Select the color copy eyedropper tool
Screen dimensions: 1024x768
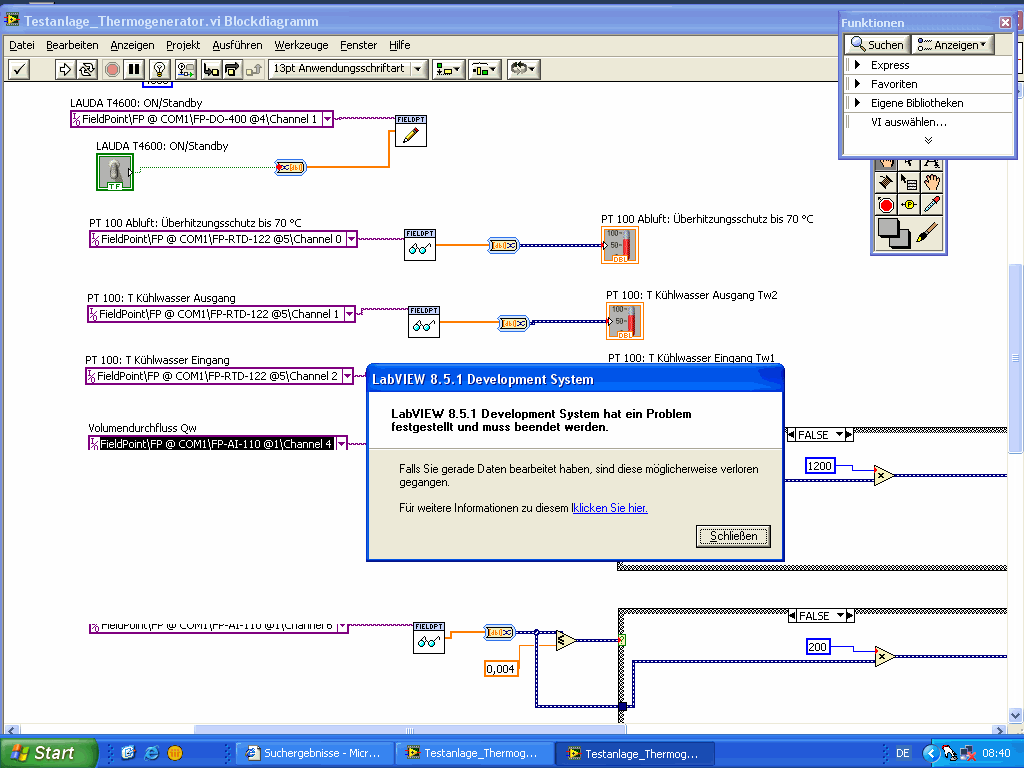click(931, 205)
